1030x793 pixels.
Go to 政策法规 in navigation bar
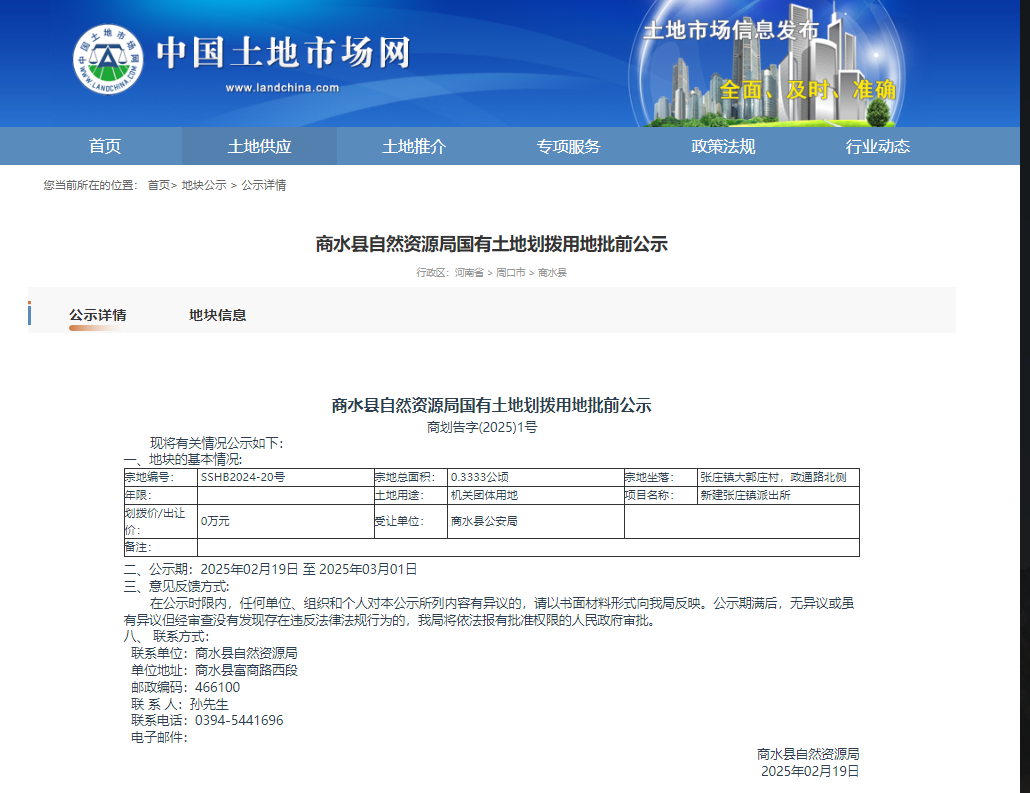pyautogui.click(x=723, y=146)
